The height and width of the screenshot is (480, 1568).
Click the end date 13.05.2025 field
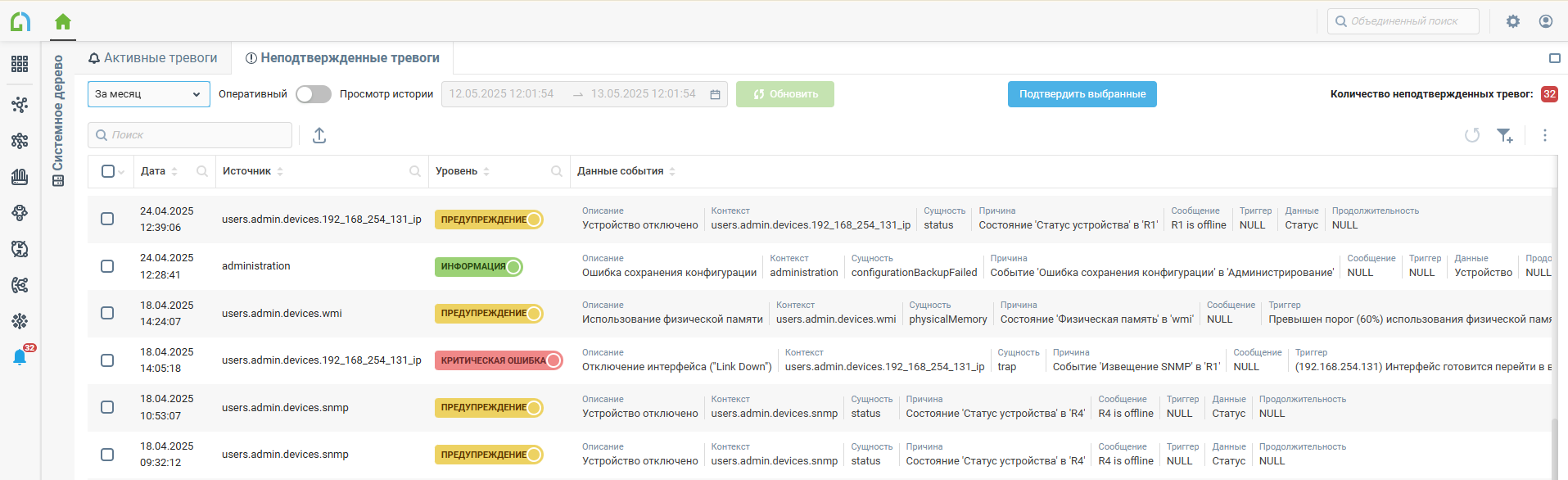click(x=644, y=94)
